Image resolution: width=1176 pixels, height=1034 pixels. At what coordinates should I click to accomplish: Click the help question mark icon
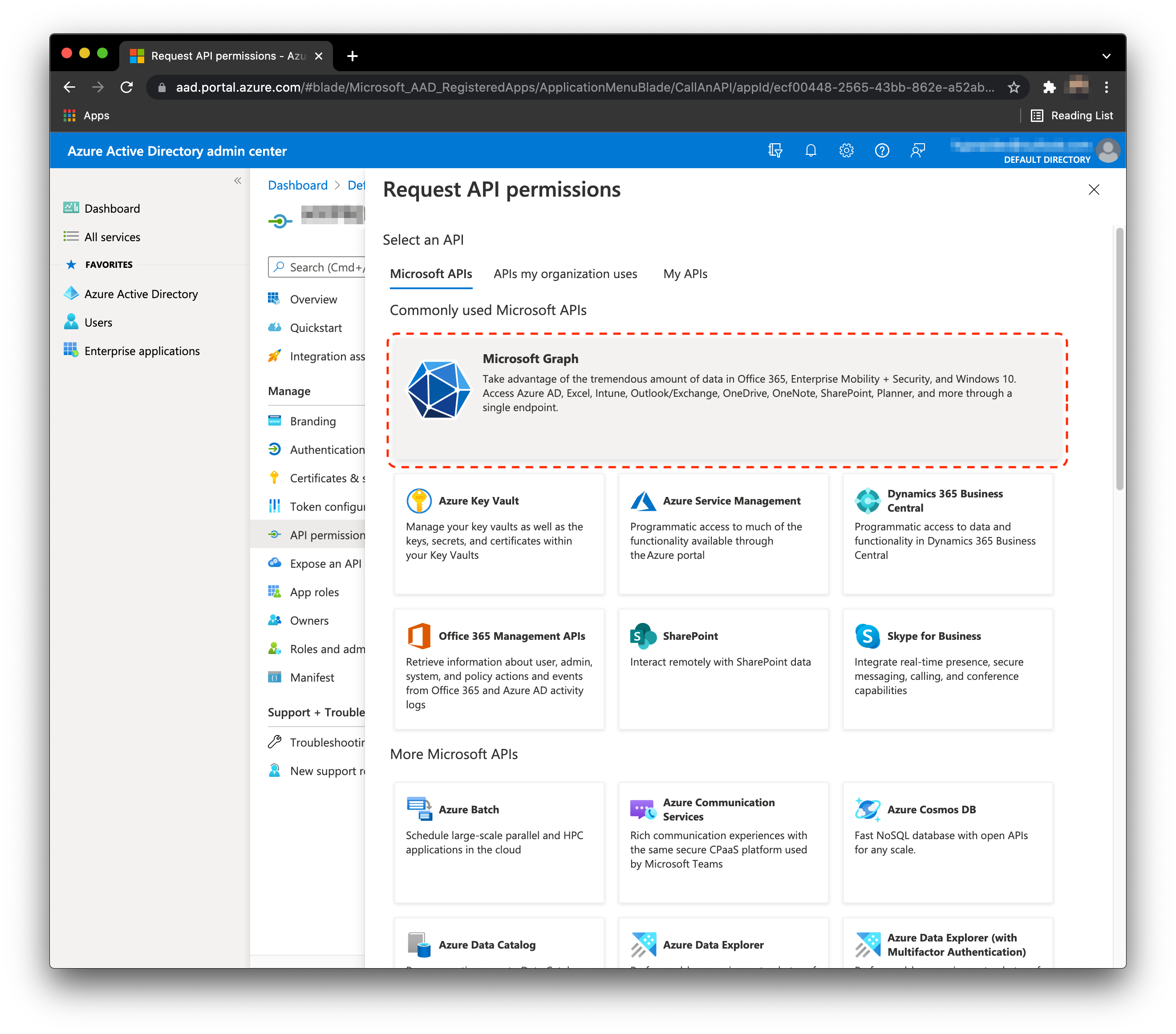(881, 151)
